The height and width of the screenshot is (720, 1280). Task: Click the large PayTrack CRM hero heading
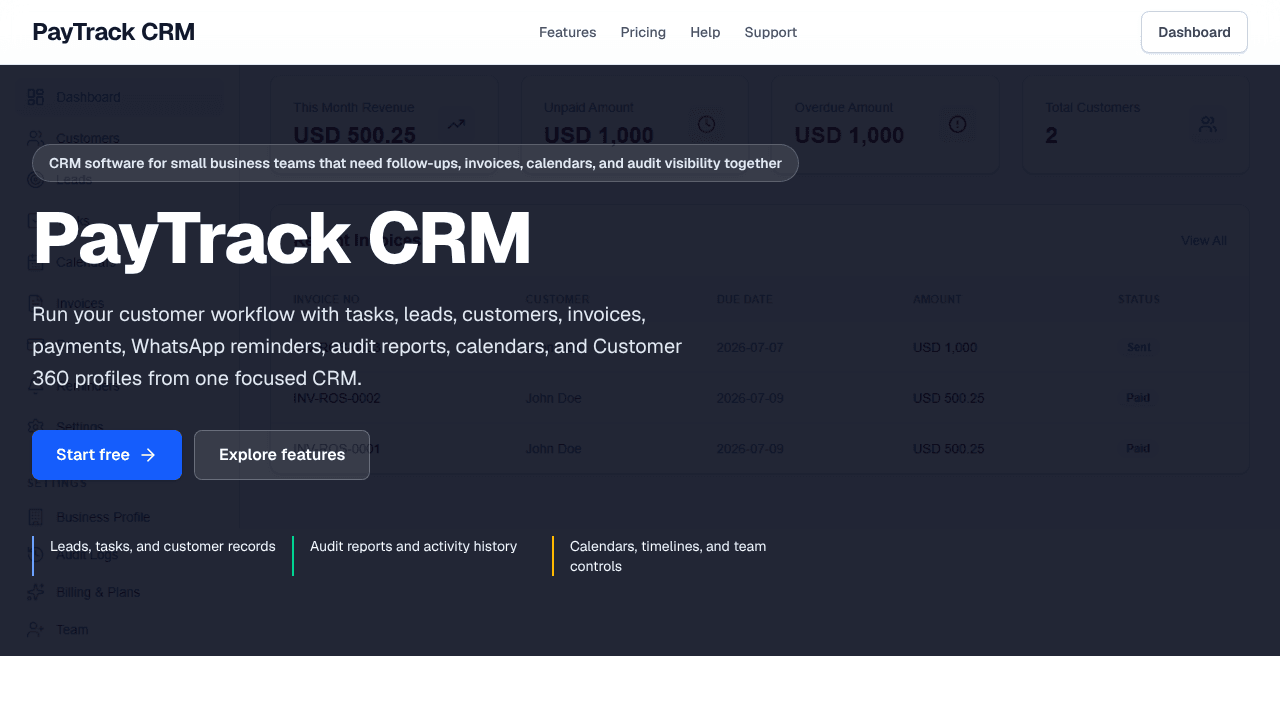click(281, 239)
